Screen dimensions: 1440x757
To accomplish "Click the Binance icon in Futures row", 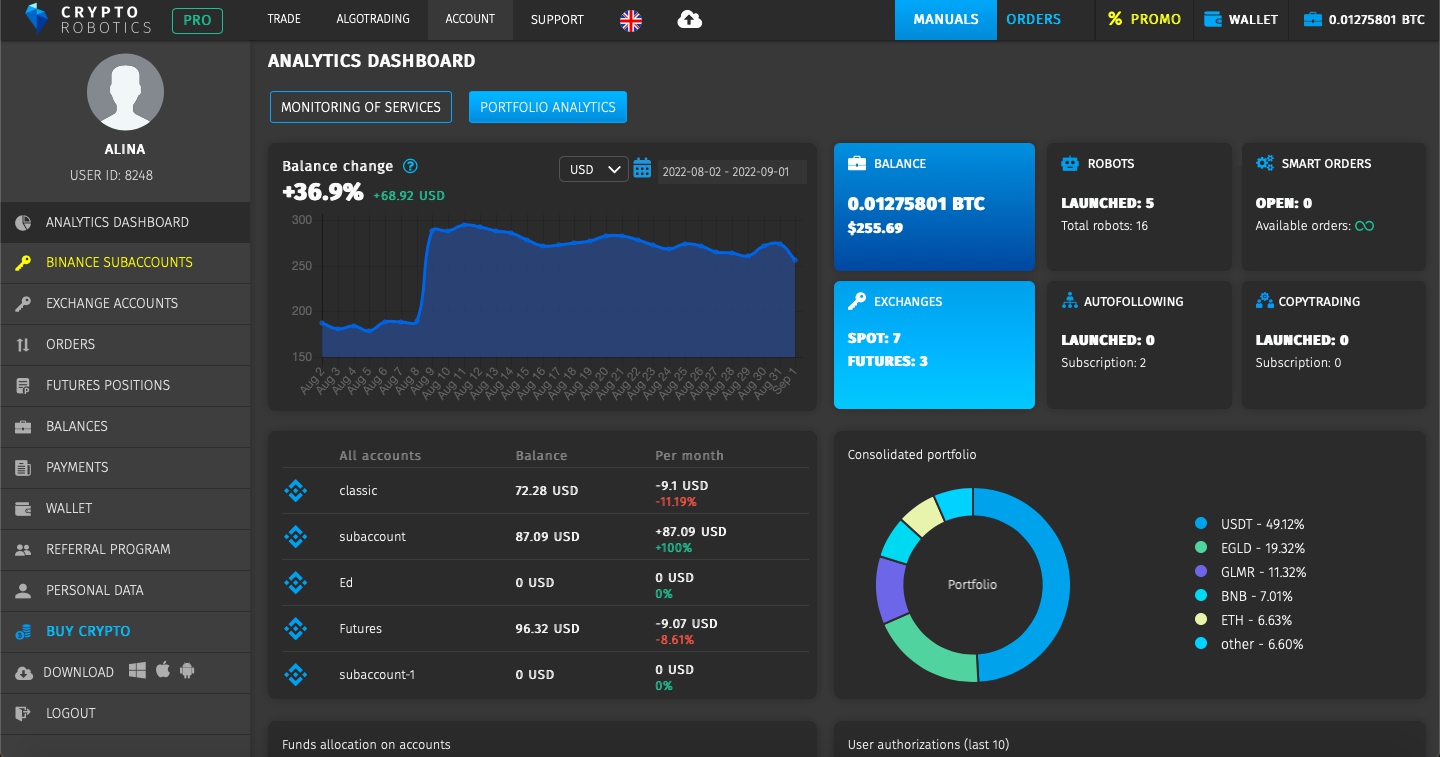I will [x=295, y=629].
